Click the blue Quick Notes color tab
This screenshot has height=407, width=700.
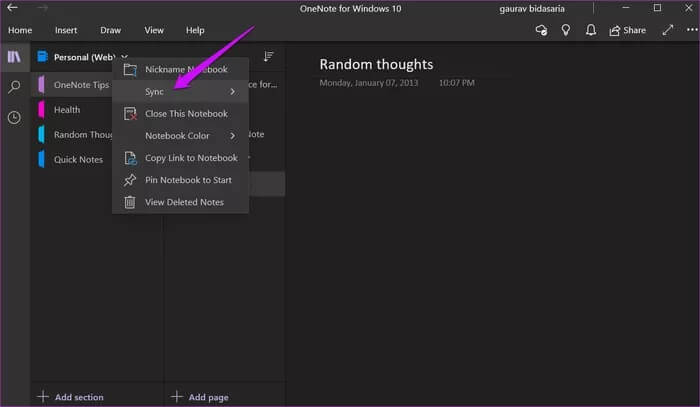point(41,159)
